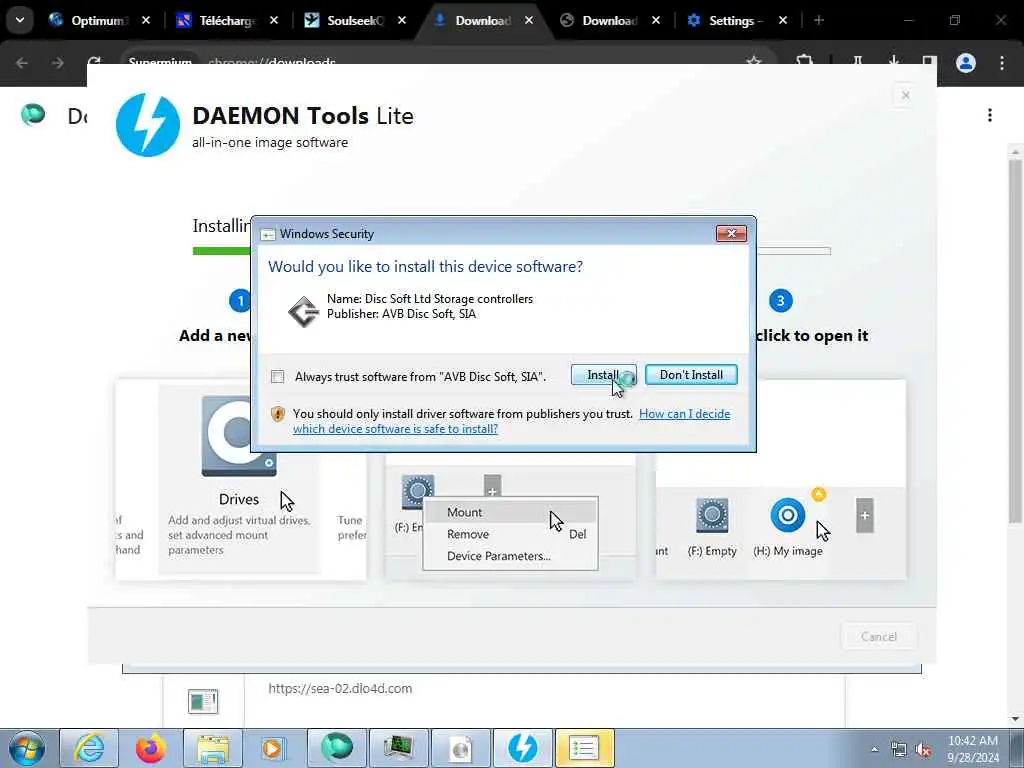Open the How can I decide link
The height and width of the screenshot is (768, 1024).
click(x=511, y=421)
